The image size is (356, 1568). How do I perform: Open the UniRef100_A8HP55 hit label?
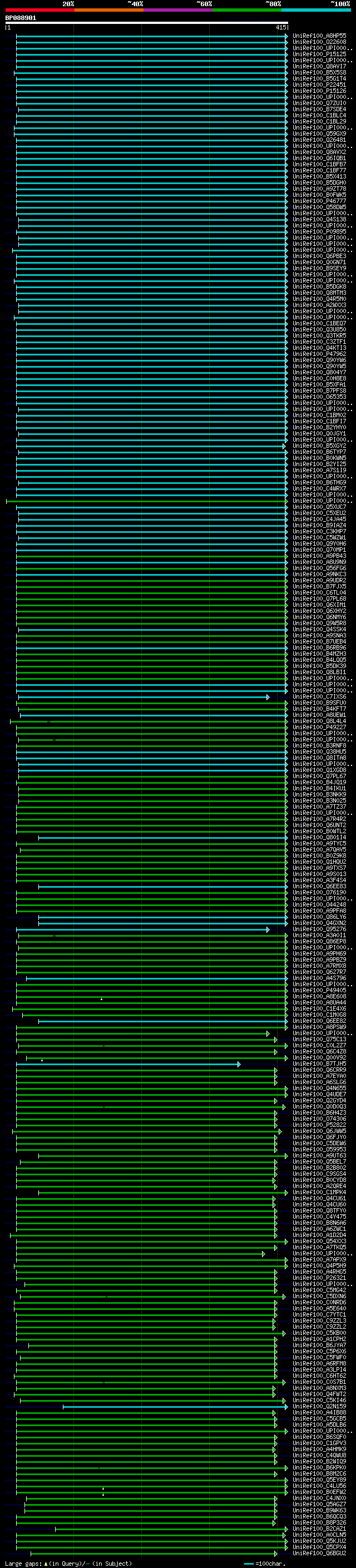click(319, 36)
